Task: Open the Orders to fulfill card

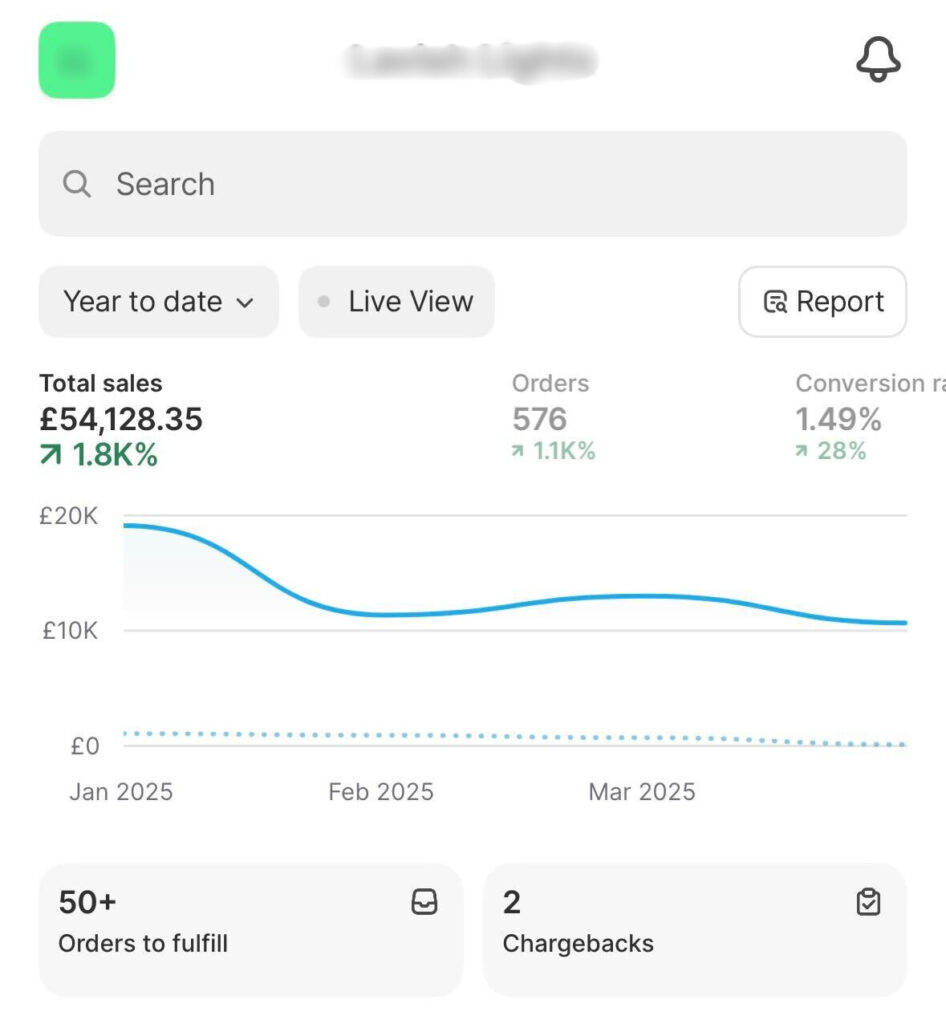Action: [250, 930]
